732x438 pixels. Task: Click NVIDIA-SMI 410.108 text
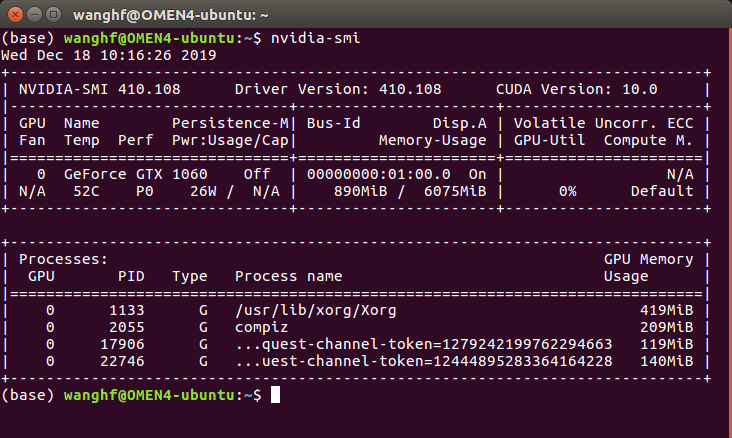point(99,89)
